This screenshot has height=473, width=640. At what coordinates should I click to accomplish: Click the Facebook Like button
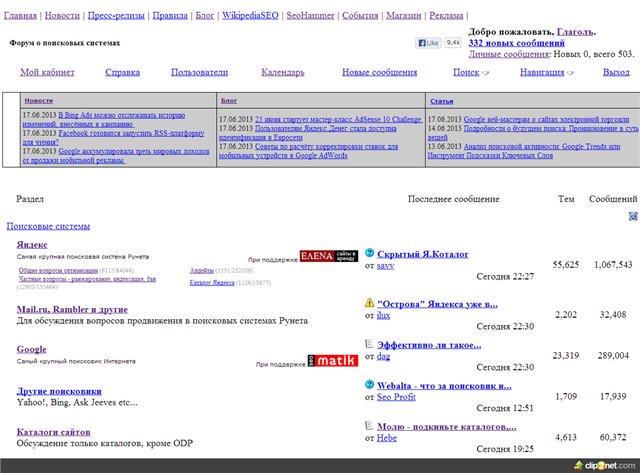pos(428,43)
